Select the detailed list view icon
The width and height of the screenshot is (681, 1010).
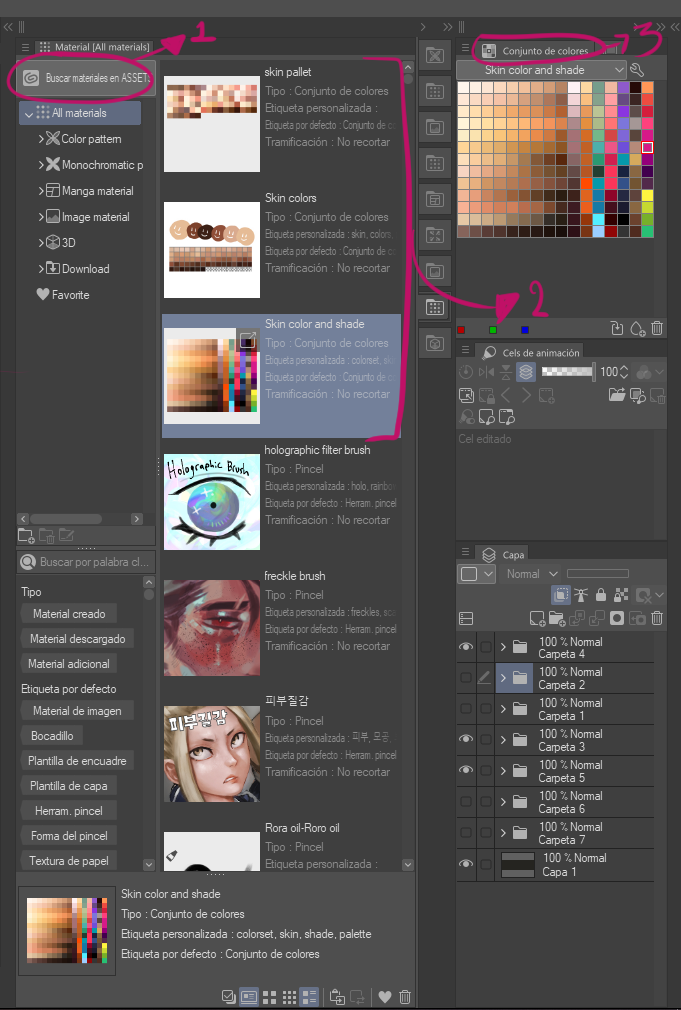point(310,996)
